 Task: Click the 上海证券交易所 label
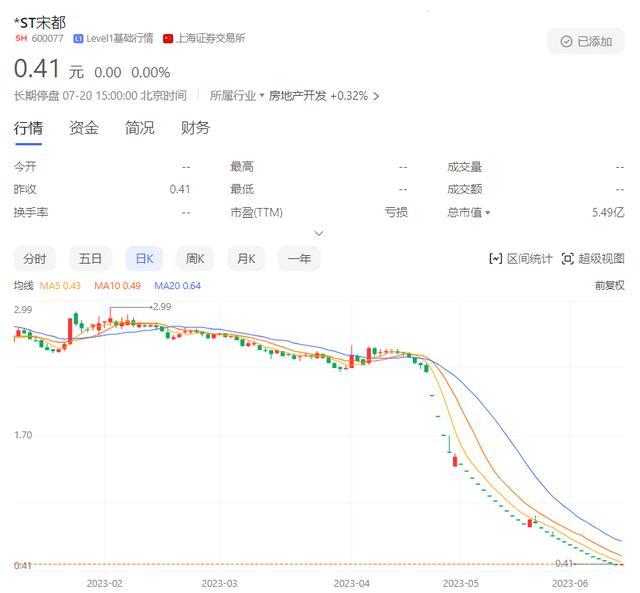point(211,38)
